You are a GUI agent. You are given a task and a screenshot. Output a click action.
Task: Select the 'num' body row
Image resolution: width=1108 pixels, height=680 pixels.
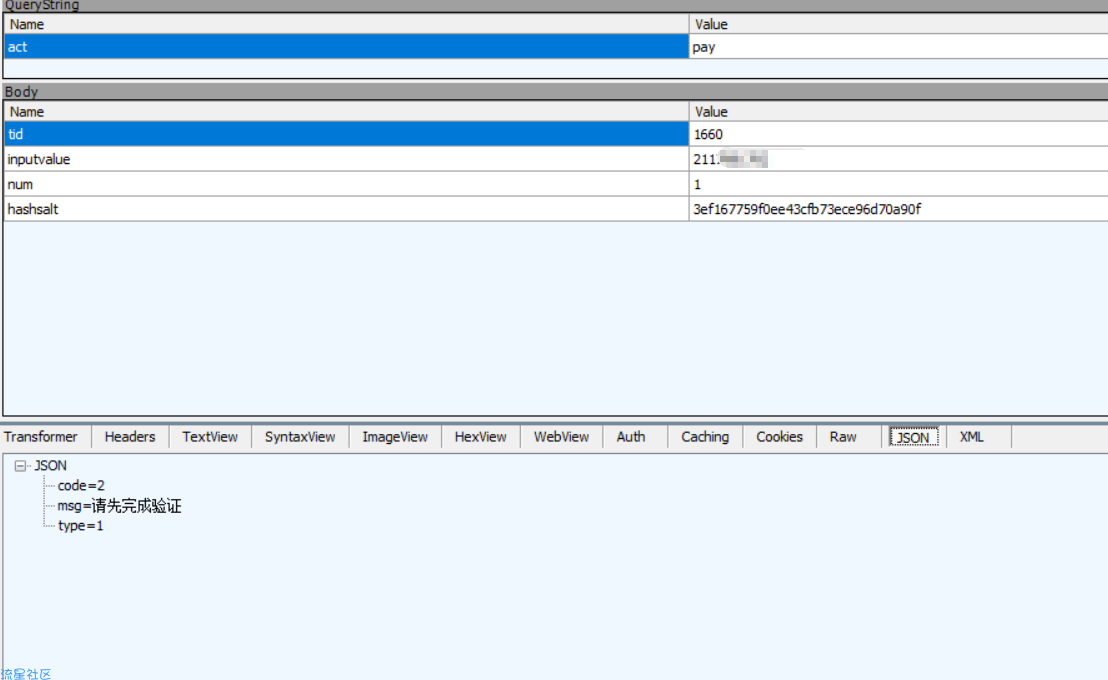click(346, 184)
